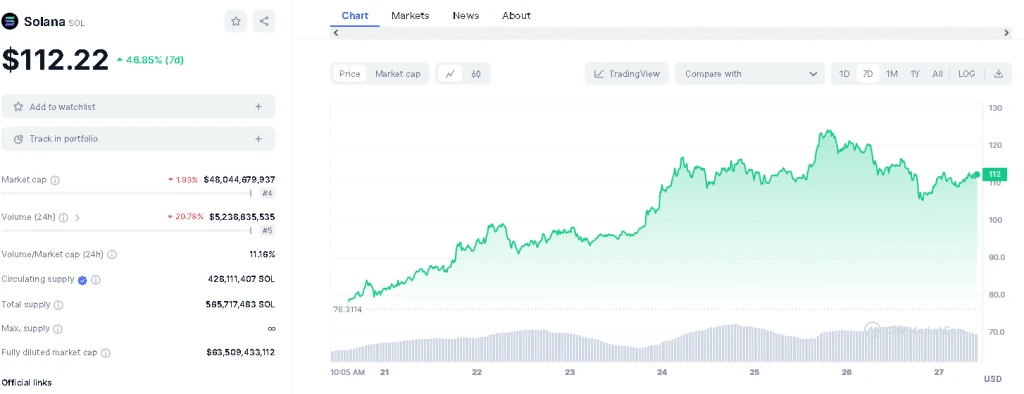Expand the Volume (24h) chevron
1024x394 pixels.
78,217
